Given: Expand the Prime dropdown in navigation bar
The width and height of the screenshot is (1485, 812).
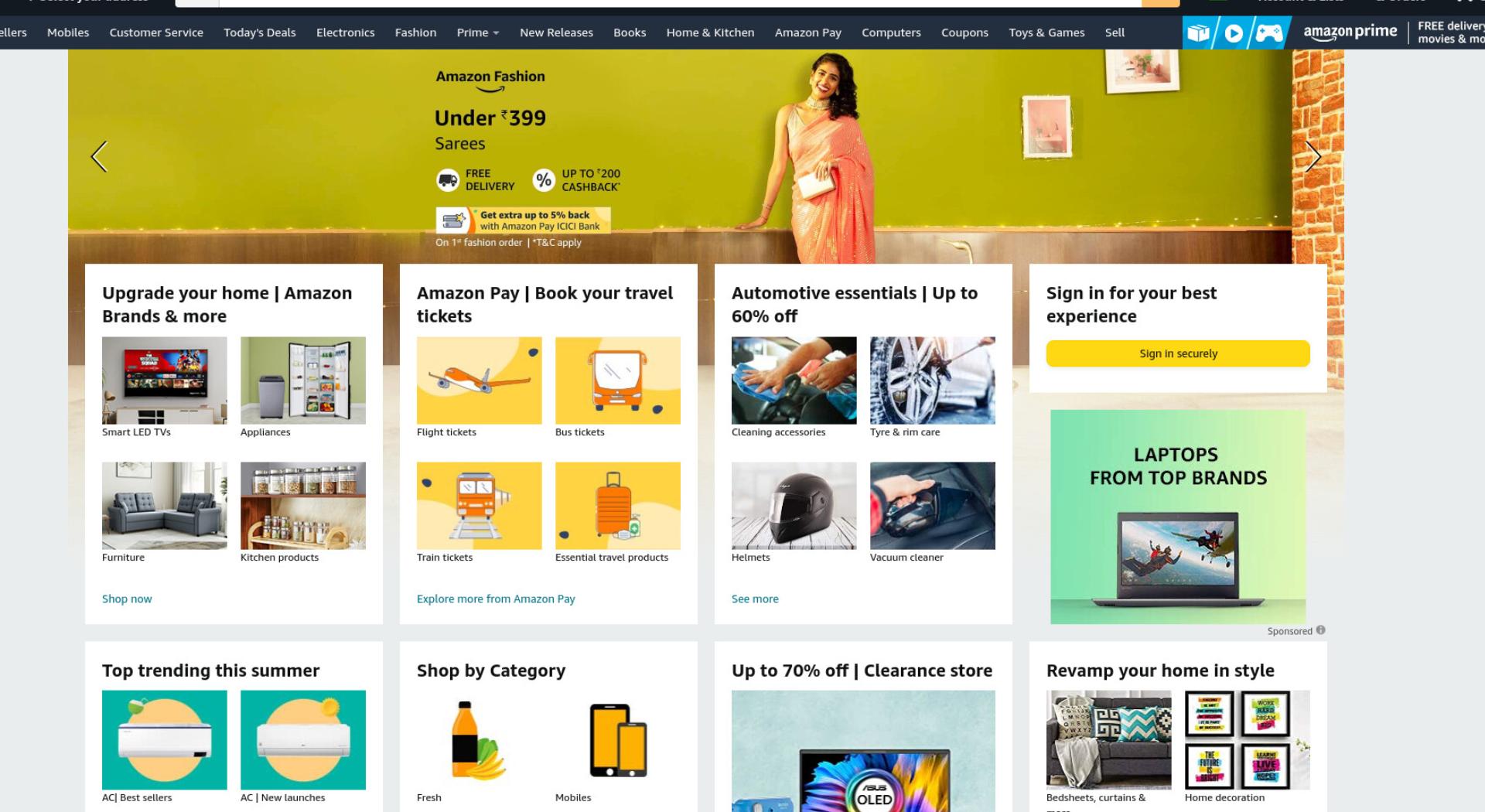Looking at the screenshot, I should [477, 32].
